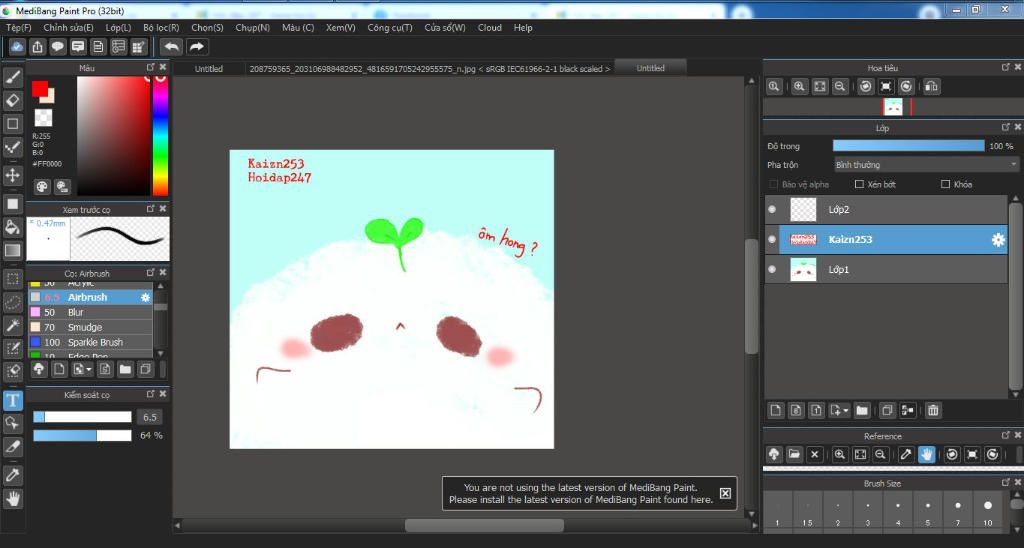Undock the Lớp panel with the float icon
Screen dimensions: 1024x548
tap(1005, 127)
